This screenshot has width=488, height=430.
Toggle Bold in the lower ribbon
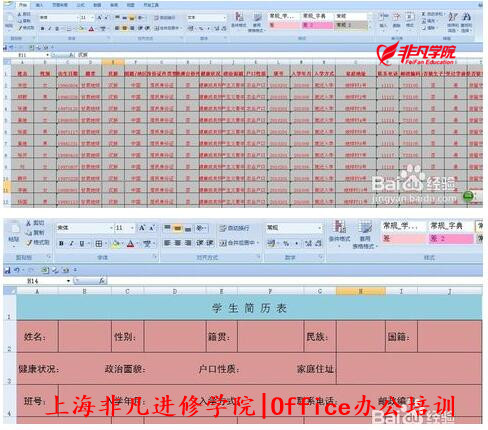(x=61, y=244)
